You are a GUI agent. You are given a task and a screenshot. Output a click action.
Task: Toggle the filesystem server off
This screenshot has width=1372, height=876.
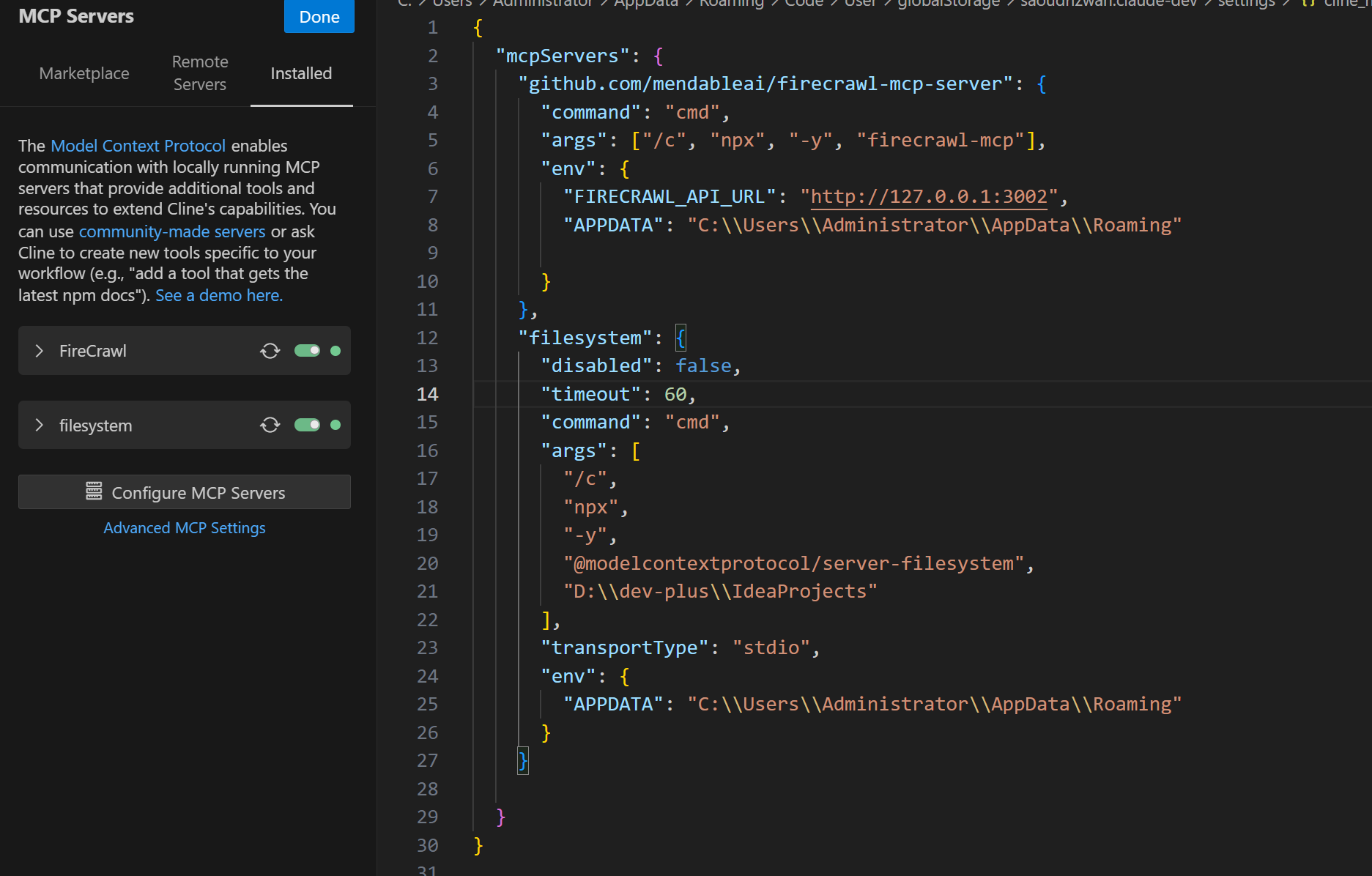307,425
